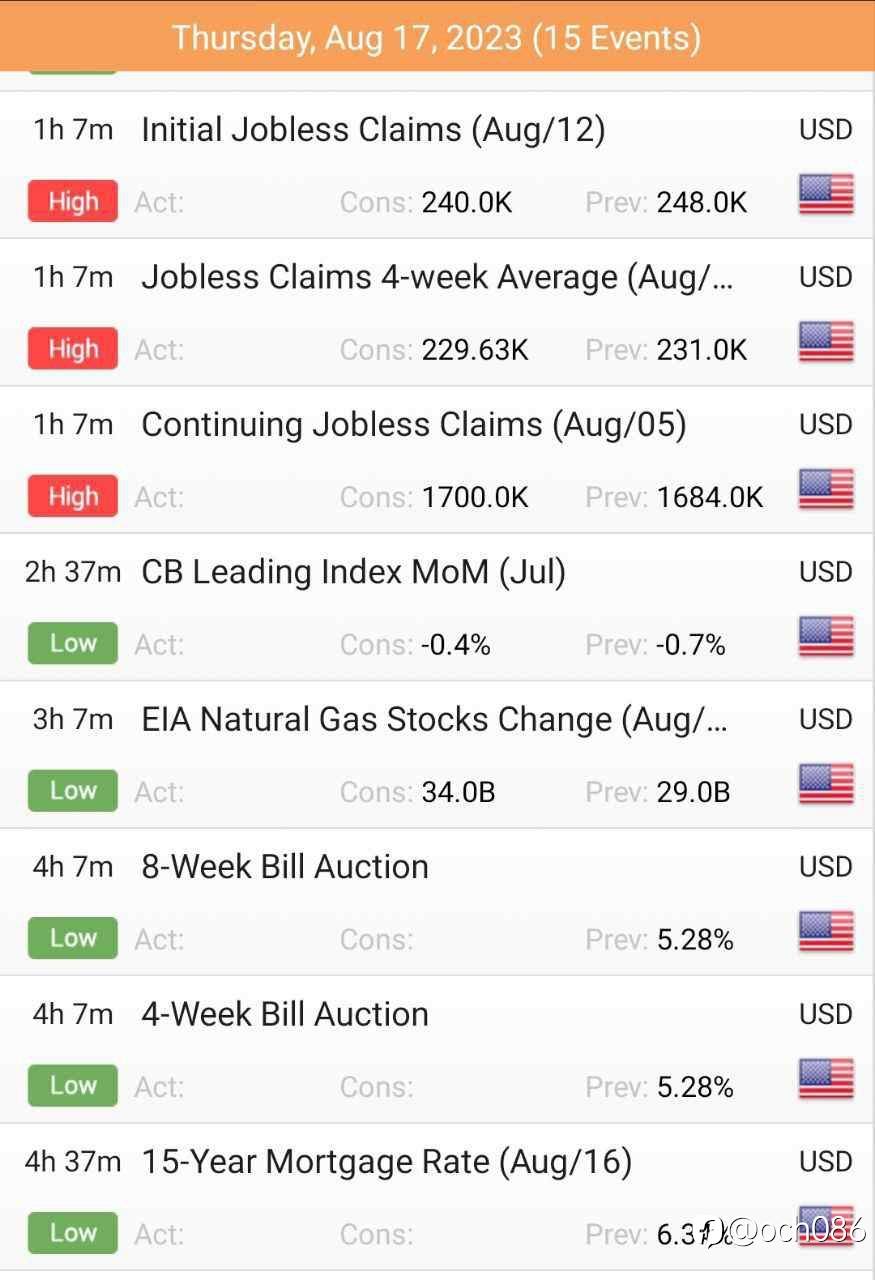The image size is (875, 1280).
Task: Open the Jobless Claims 4-week Average event
Action: click(x=437, y=312)
